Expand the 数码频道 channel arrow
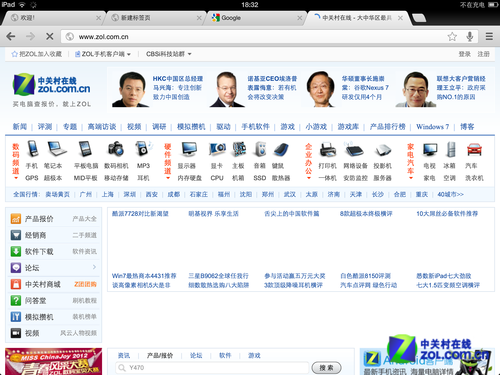 pyautogui.click(x=16, y=178)
